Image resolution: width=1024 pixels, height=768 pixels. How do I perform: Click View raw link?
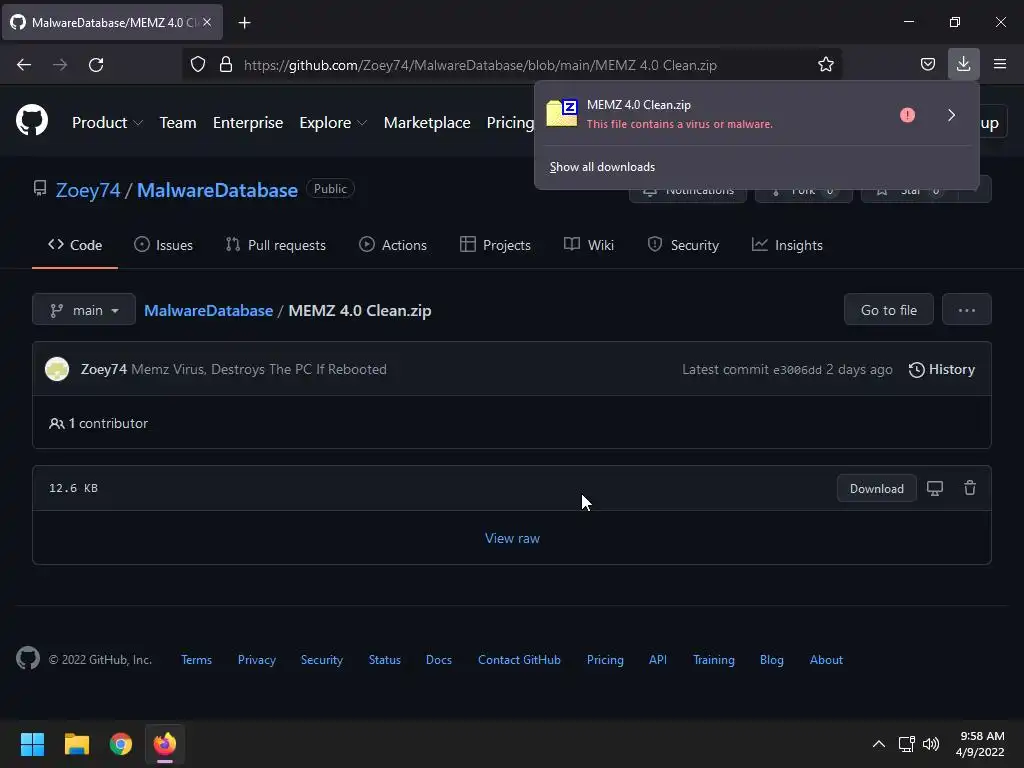[x=512, y=538]
